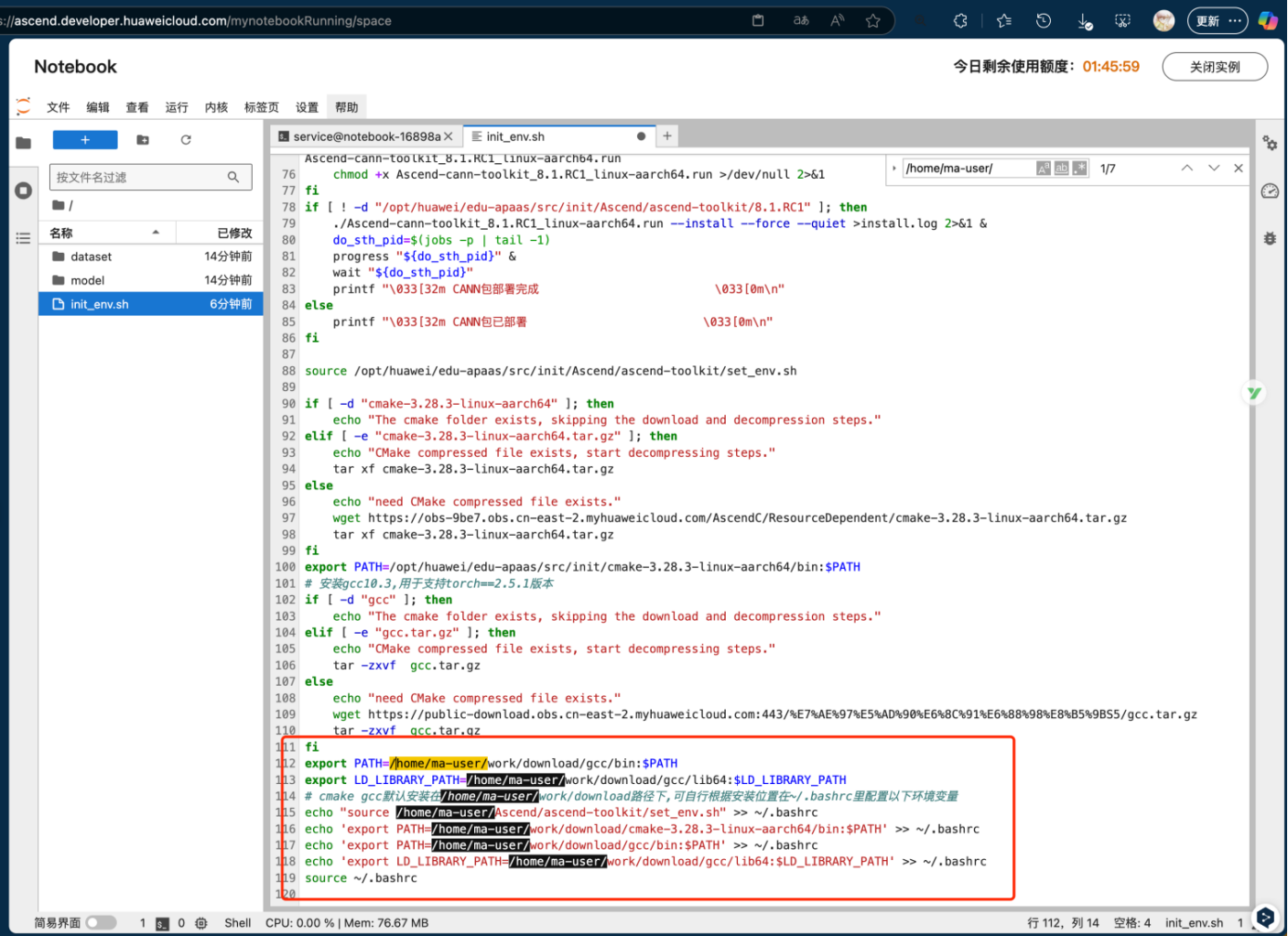Create a new launcher with plus button
This screenshot has height=936, width=1288.
click(85, 139)
